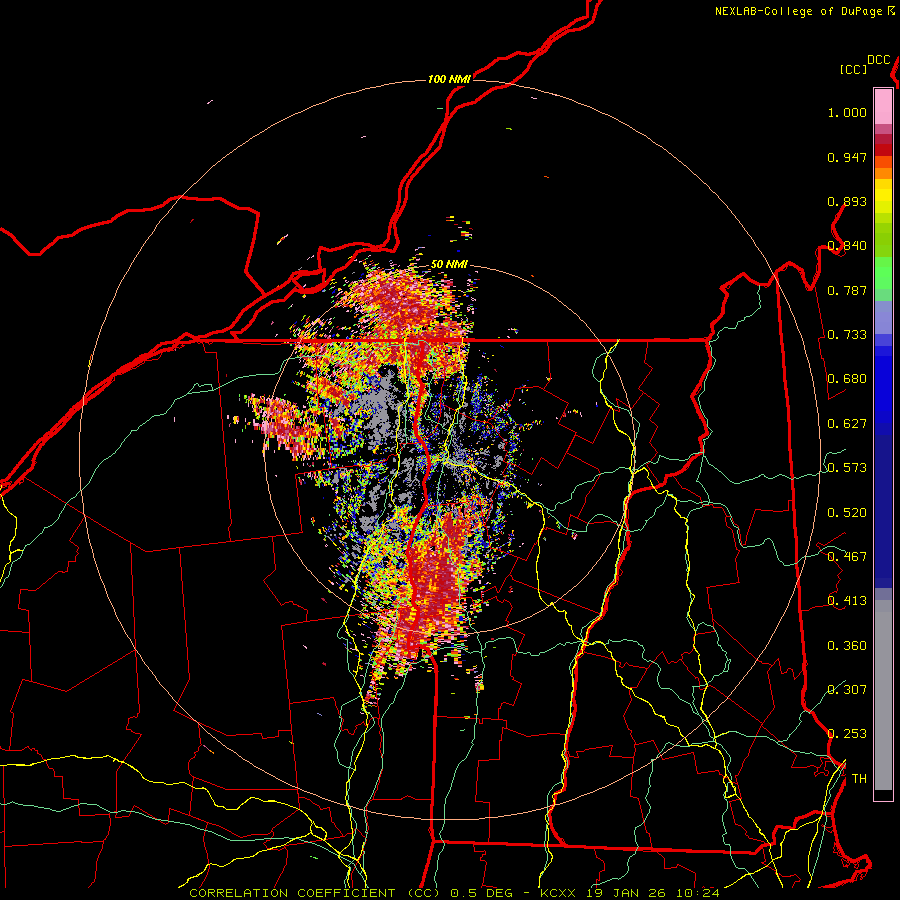This screenshot has height=900, width=900.
Task: Select the 0.733 colorbar value
Action: pos(847,335)
